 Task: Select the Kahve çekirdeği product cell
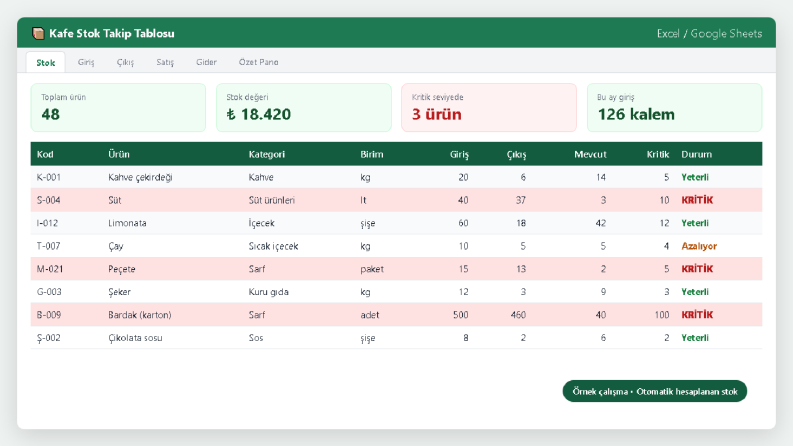(x=140, y=177)
